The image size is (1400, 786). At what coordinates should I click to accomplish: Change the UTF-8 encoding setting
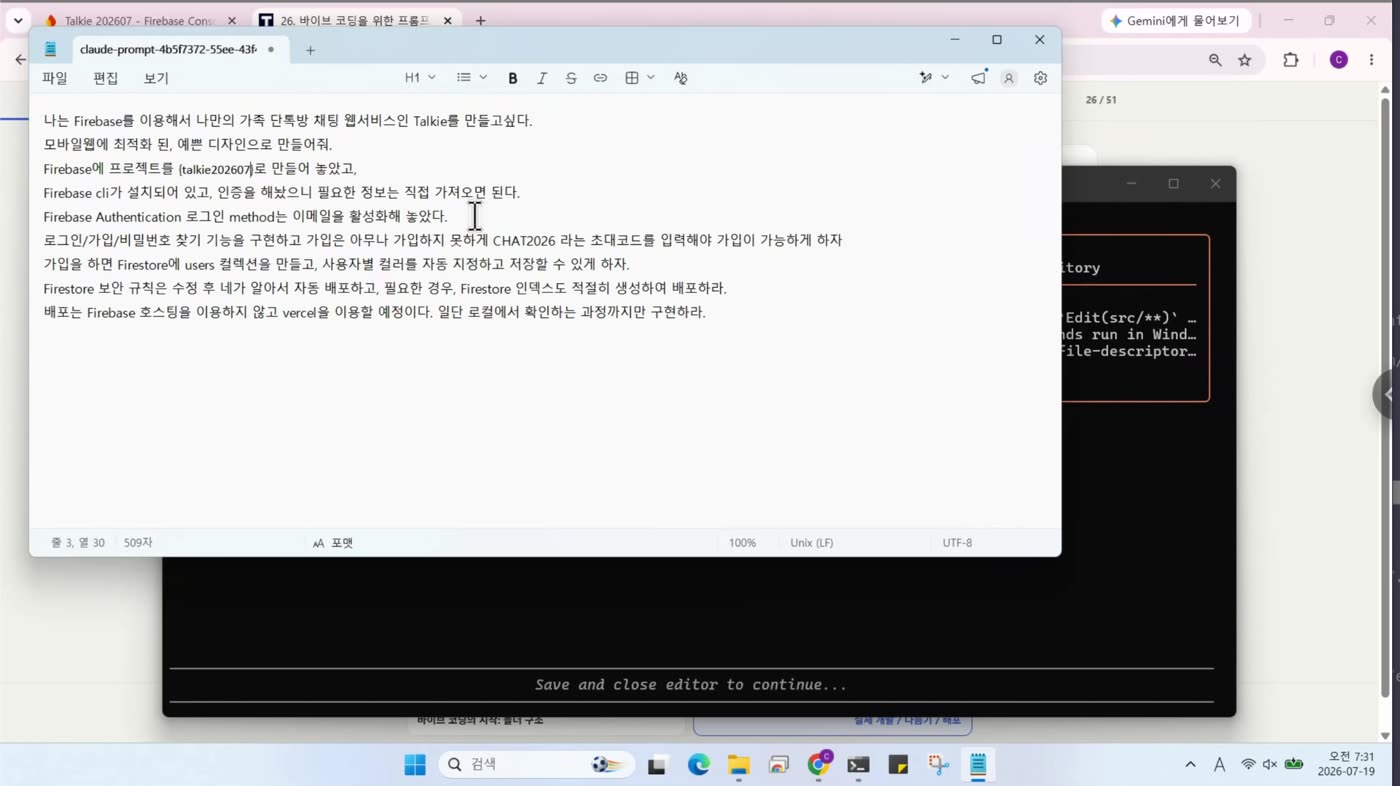click(957, 543)
